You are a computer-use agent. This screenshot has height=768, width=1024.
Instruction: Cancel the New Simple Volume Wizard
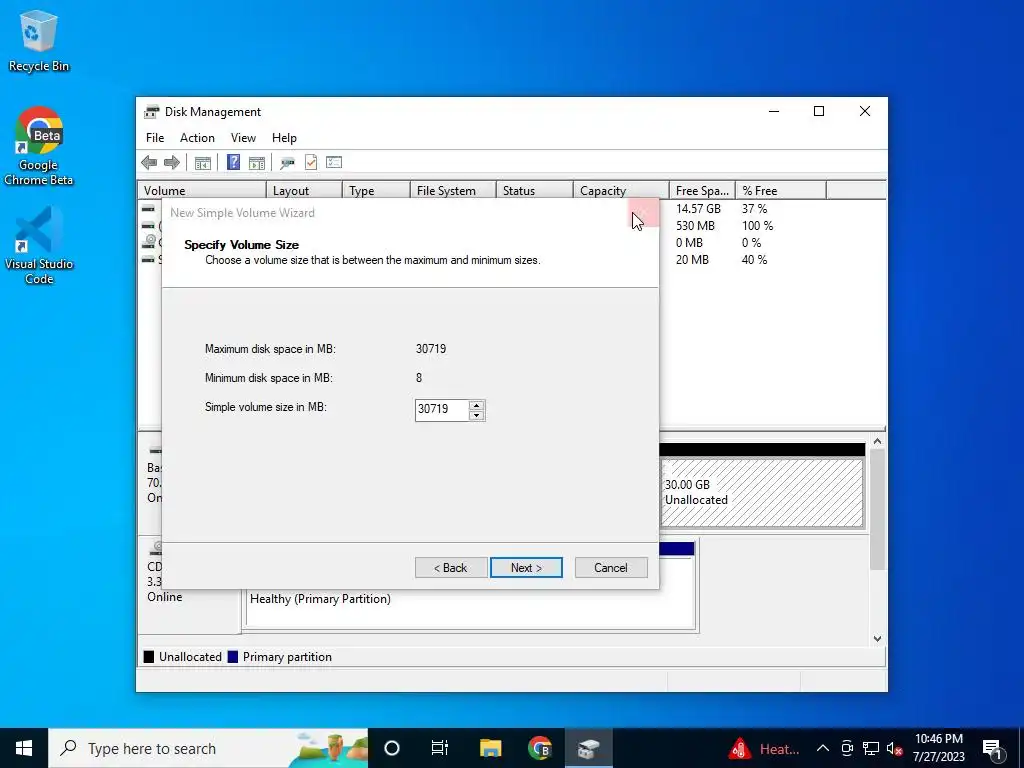611,568
